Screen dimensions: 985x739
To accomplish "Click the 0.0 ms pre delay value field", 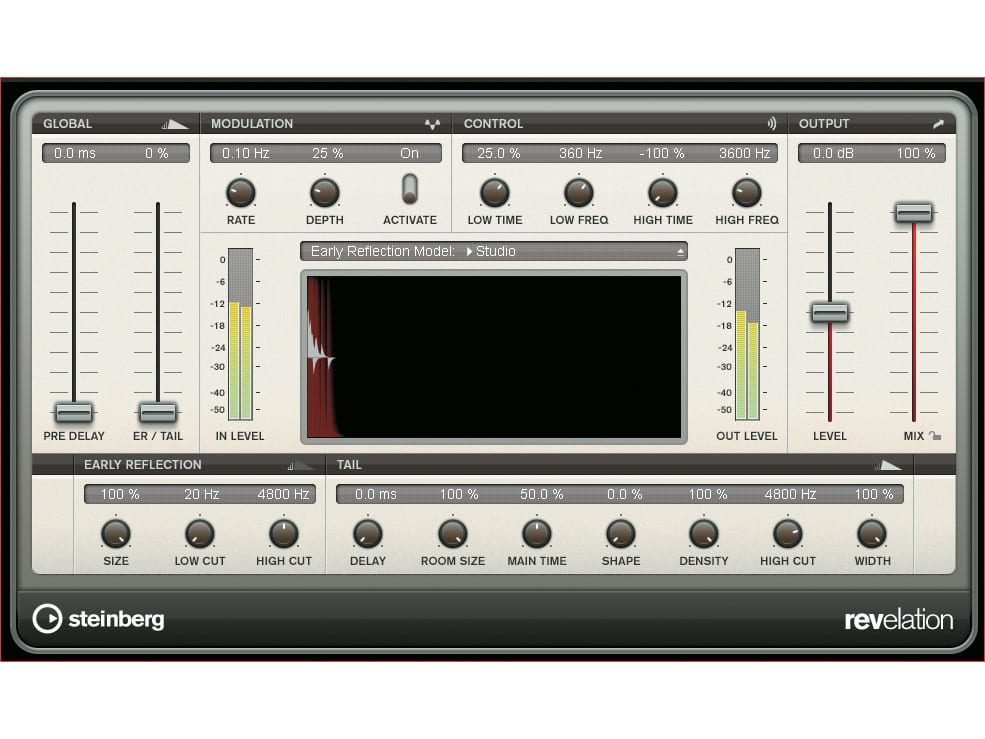I will click(x=75, y=153).
